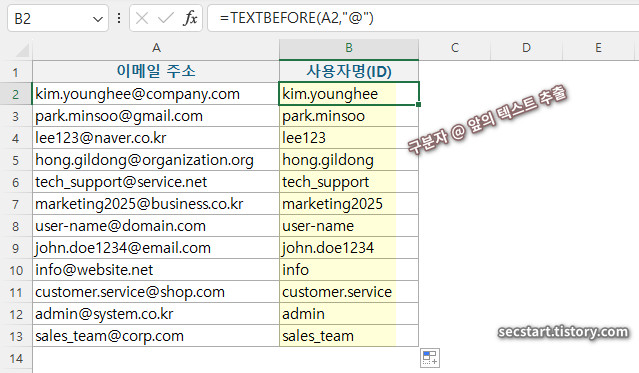
Task: Select cell park.minsoo@gmail.com
Action: click(x=156, y=116)
